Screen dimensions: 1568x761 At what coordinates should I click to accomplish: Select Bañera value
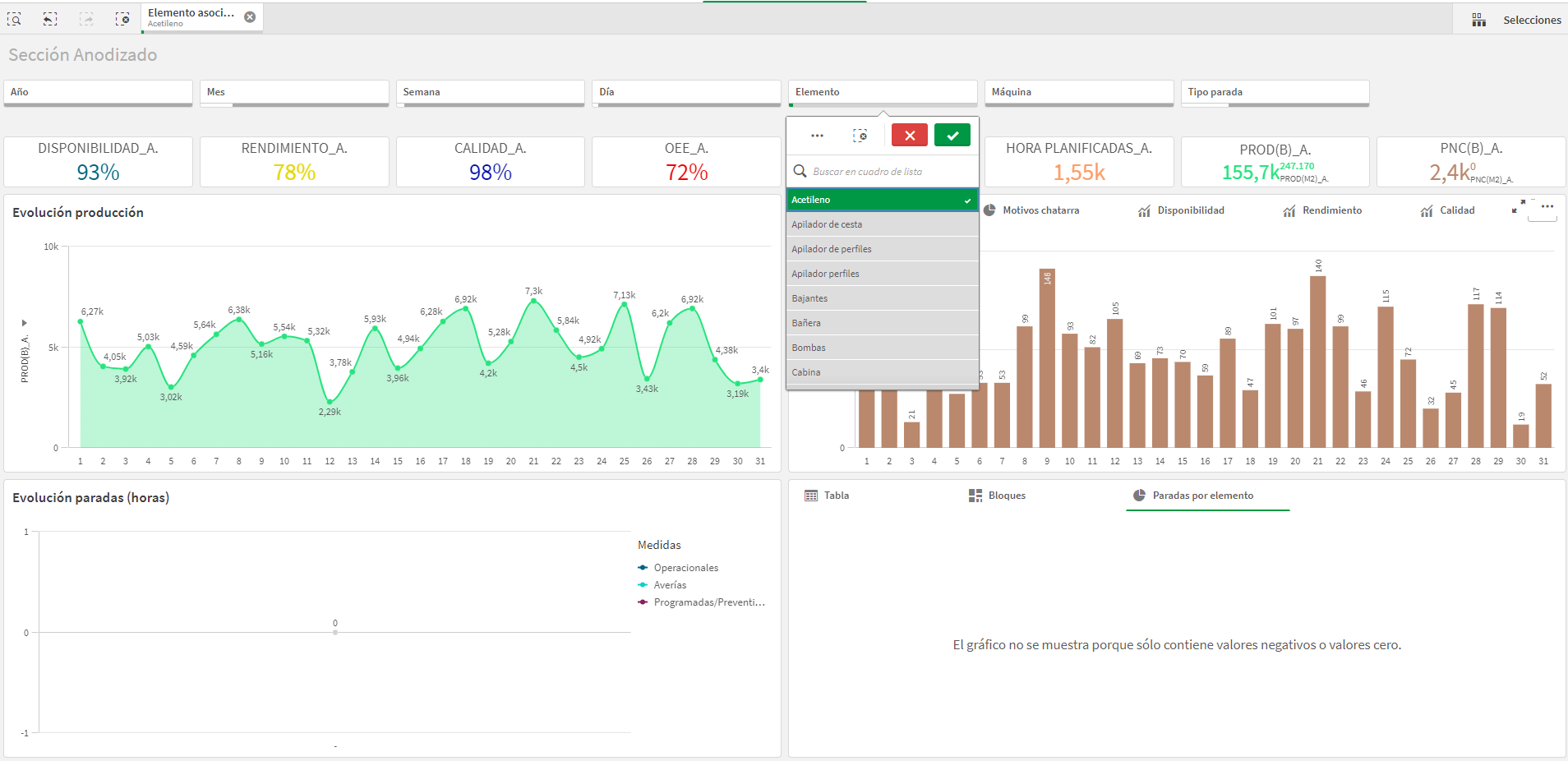(883, 323)
